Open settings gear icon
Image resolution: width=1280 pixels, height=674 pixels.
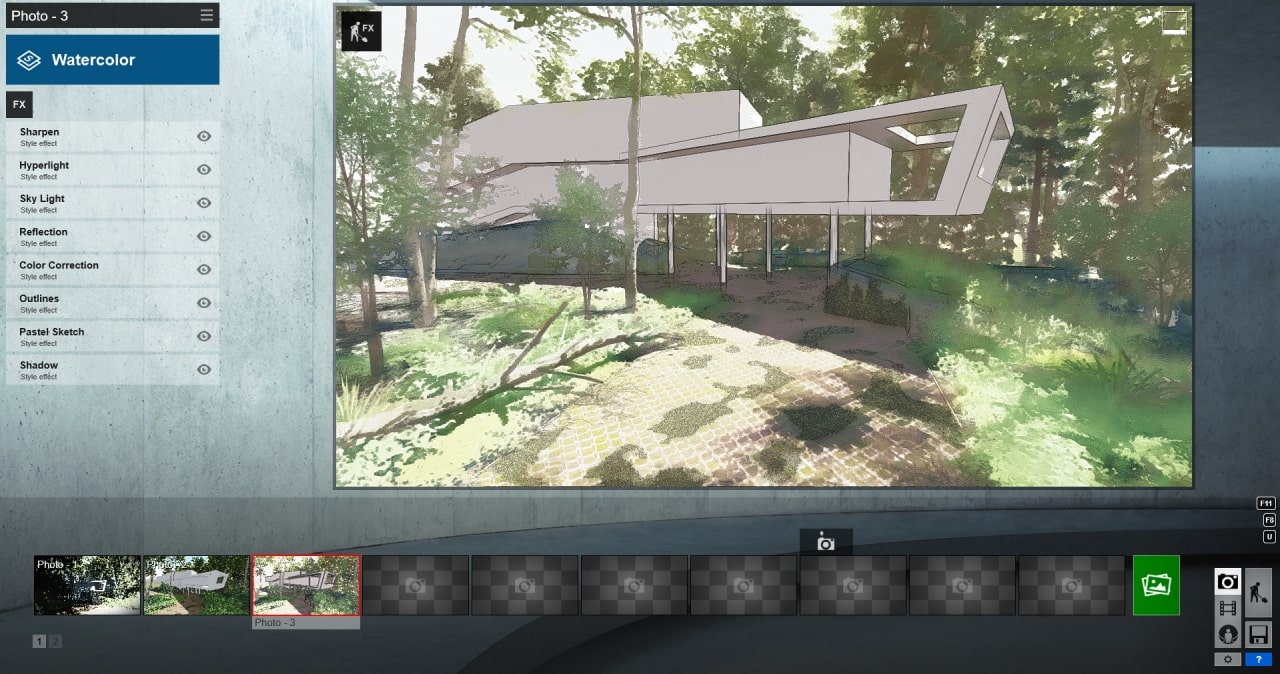tap(1228, 660)
